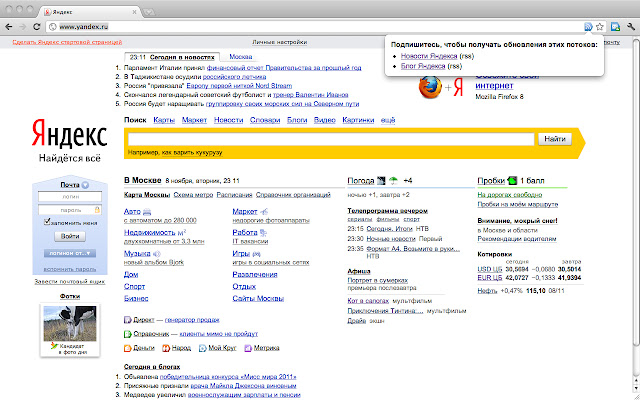Click the umbrella weather icon

pos(393,180)
